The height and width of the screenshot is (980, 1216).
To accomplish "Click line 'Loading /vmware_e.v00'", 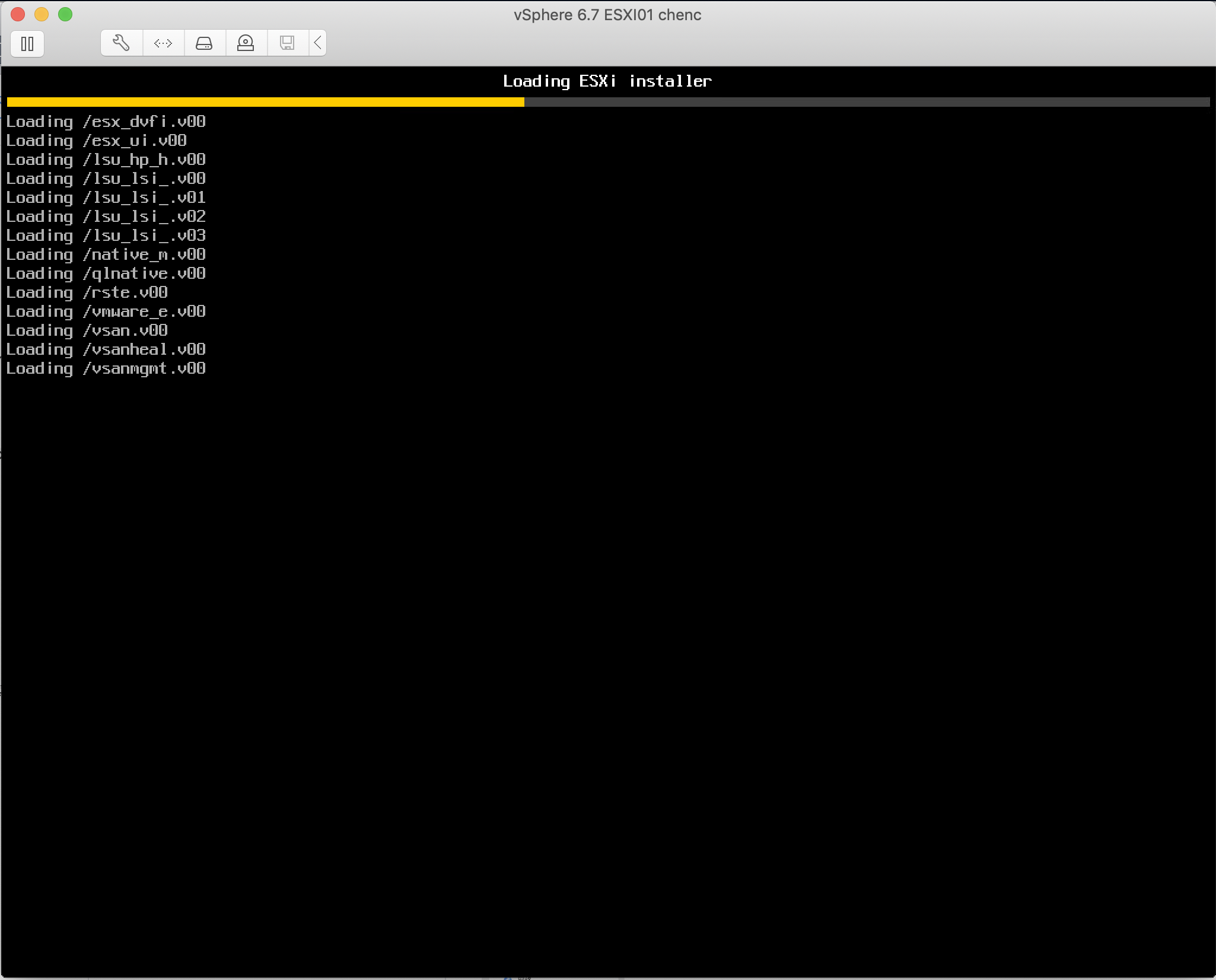I will 106,311.
